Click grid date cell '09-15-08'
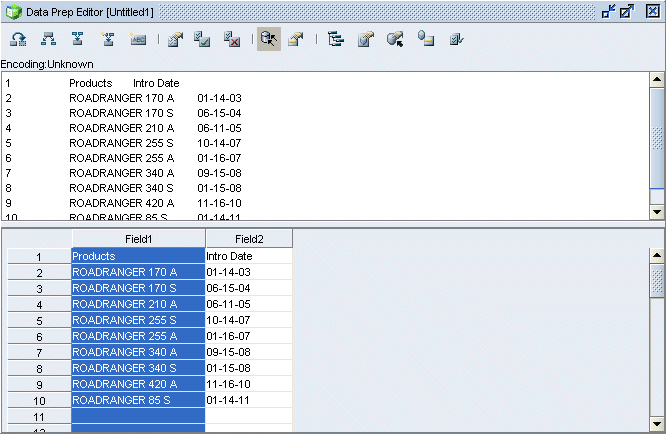 tap(249, 352)
